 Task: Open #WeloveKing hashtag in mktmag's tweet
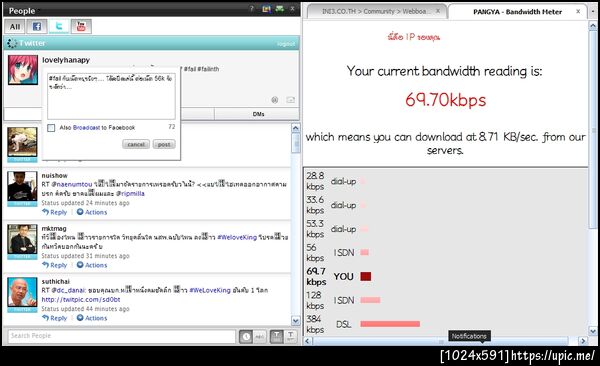click(x=237, y=237)
